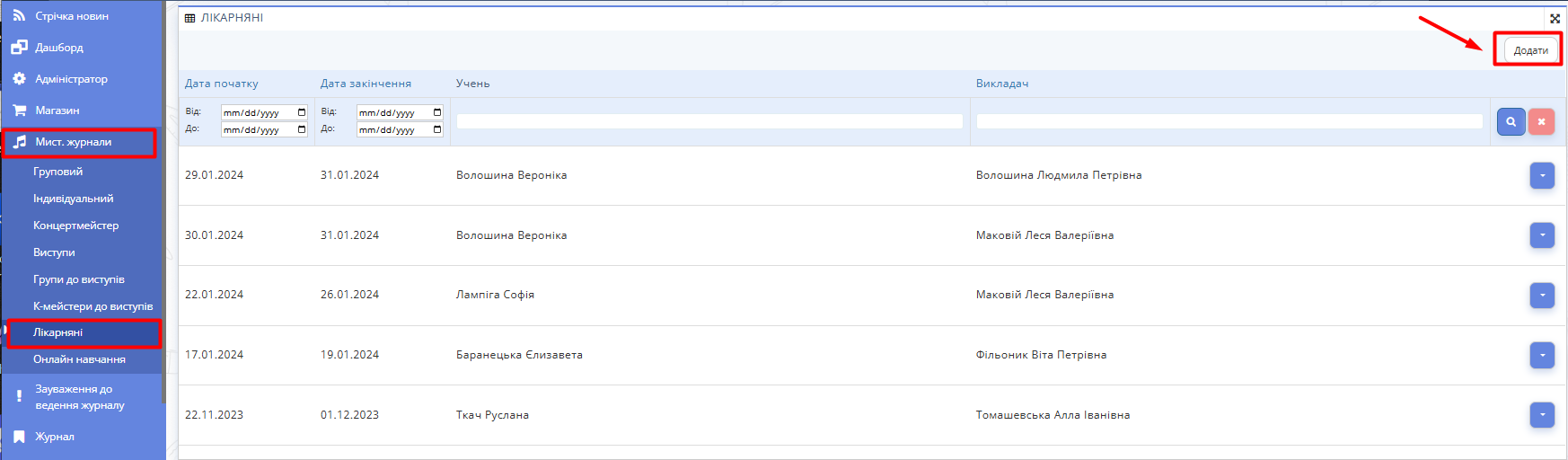This screenshot has height=460, width=1568.
Task: Open actions dropdown for Лампіга Софія row
Action: 1542,295
